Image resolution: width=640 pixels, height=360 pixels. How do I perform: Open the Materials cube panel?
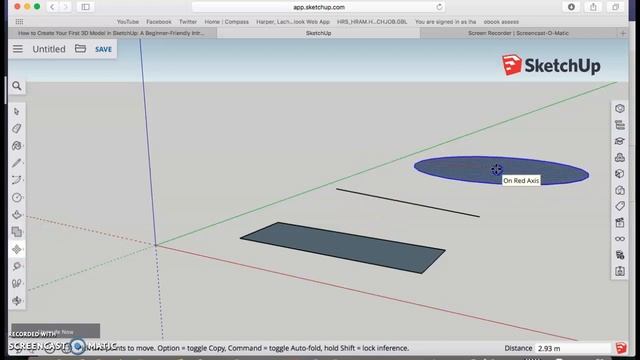[620, 174]
